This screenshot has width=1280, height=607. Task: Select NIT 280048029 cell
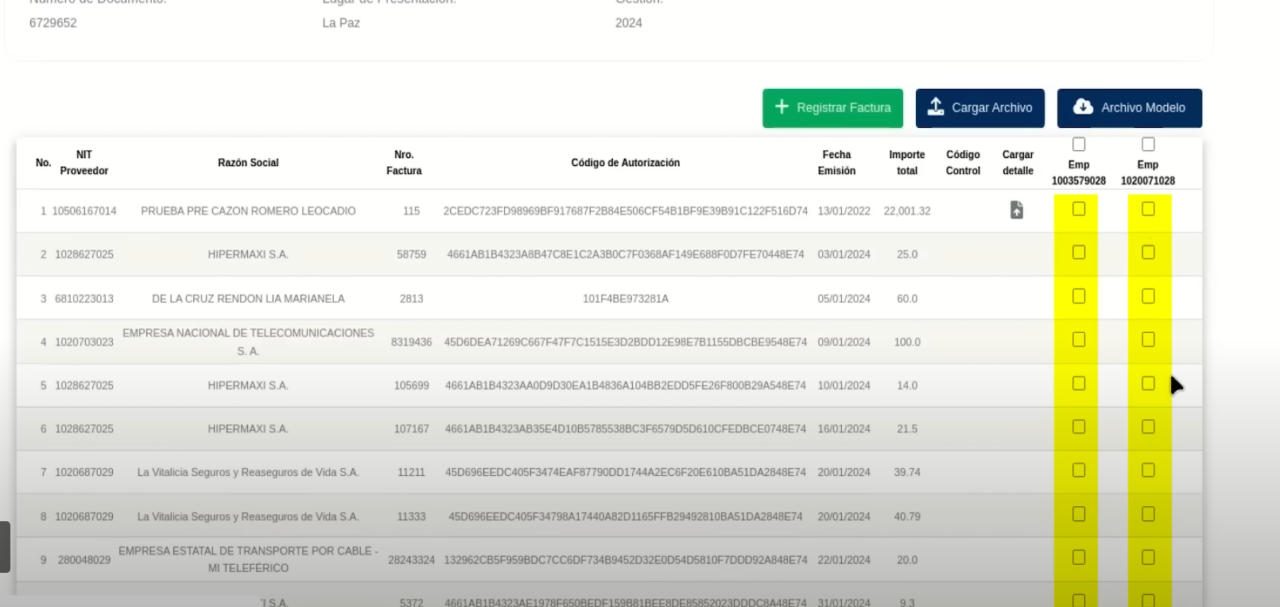click(x=84, y=560)
